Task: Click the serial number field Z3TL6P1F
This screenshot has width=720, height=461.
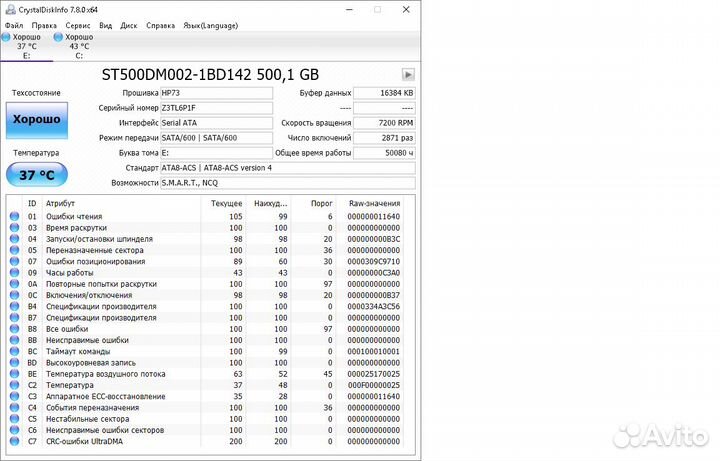Action: tap(216, 108)
